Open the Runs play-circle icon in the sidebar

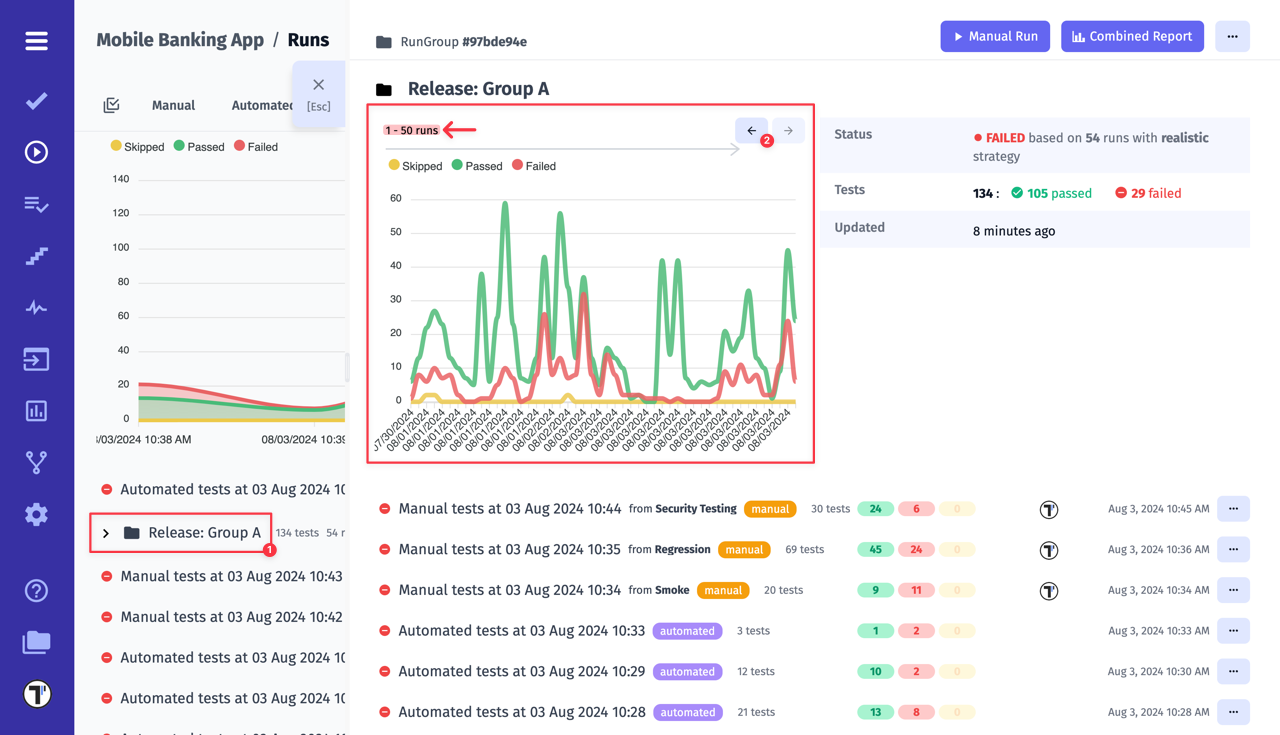(x=36, y=152)
